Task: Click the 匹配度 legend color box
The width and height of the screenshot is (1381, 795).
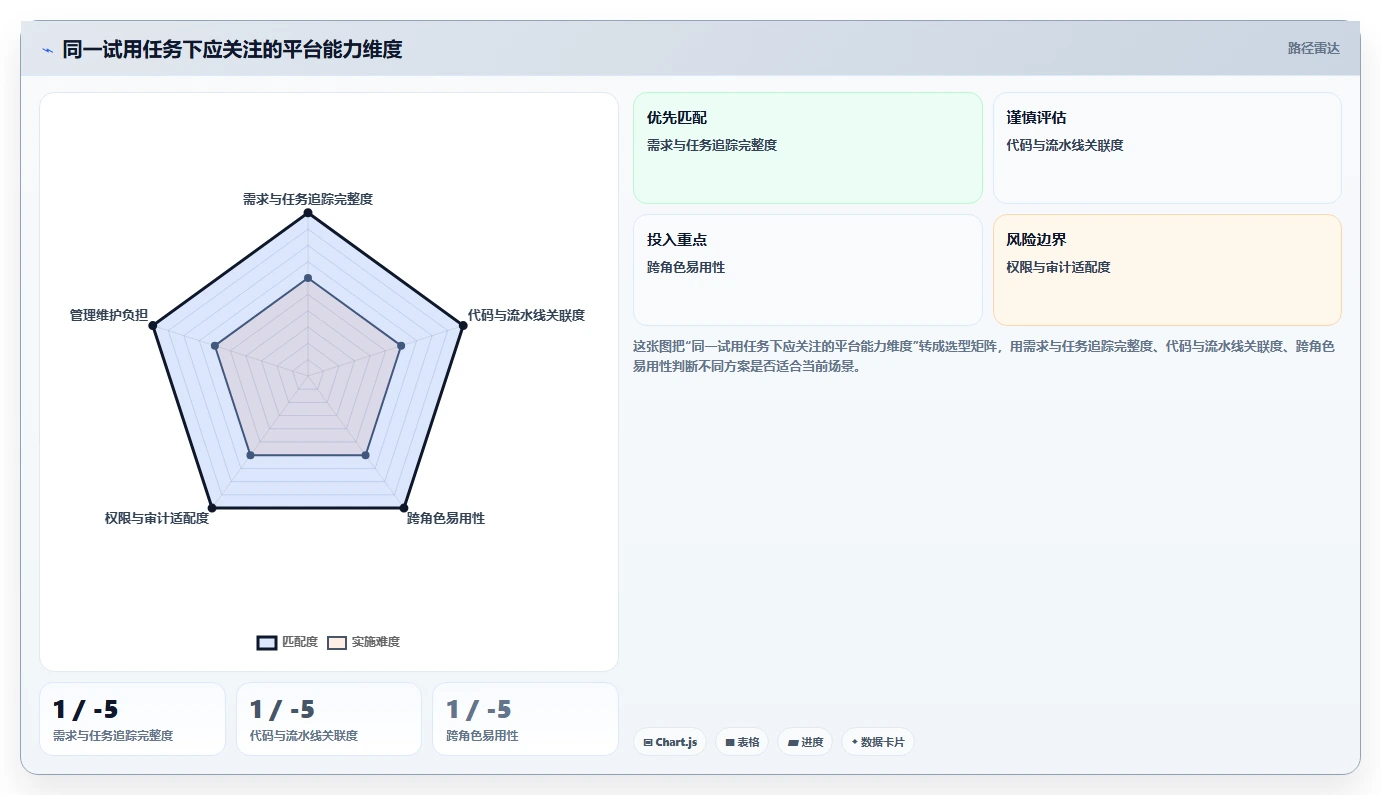Action: click(x=267, y=642)
